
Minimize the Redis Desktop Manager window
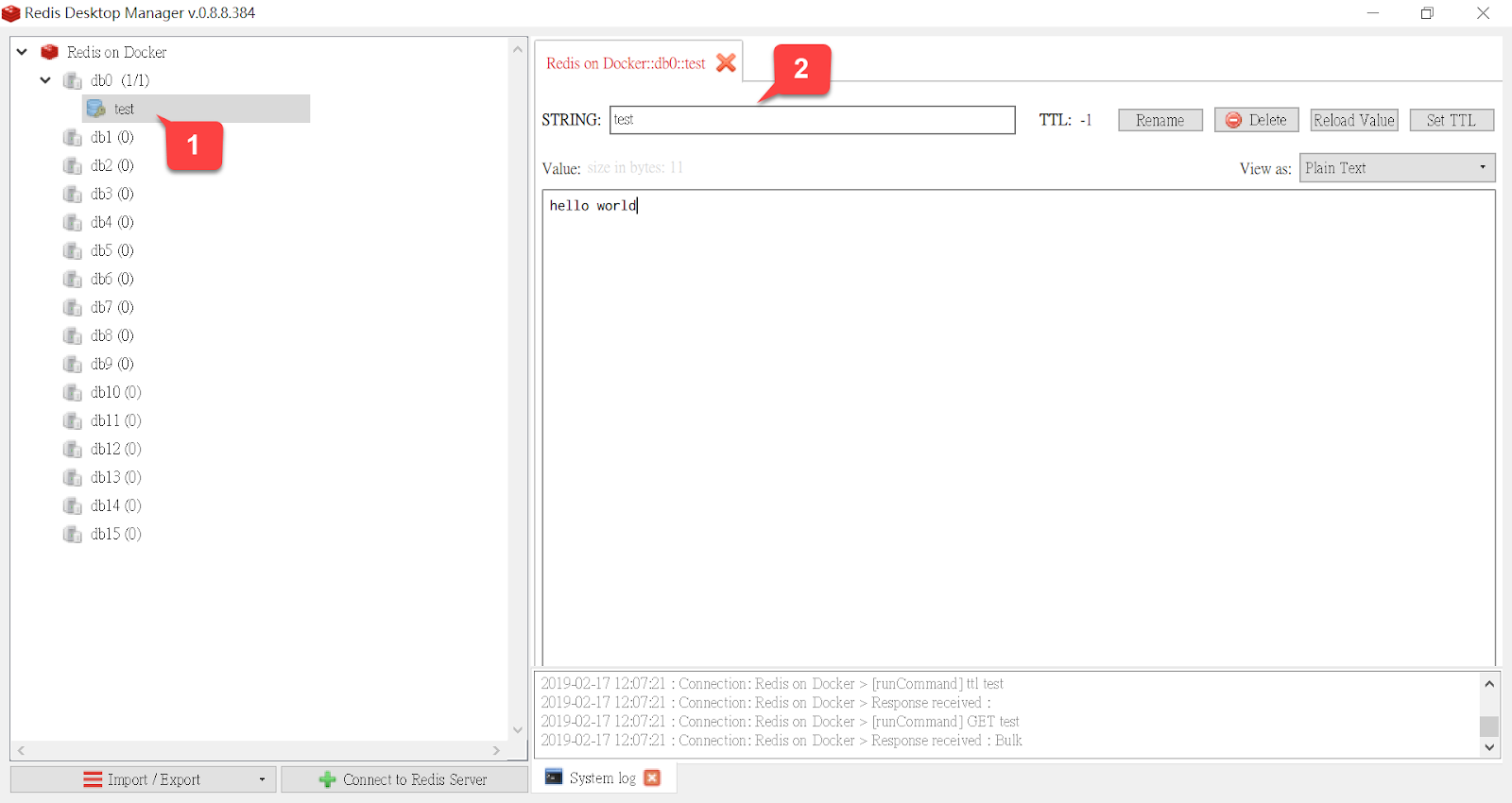pyautogui.click(x=1373, y=13)
